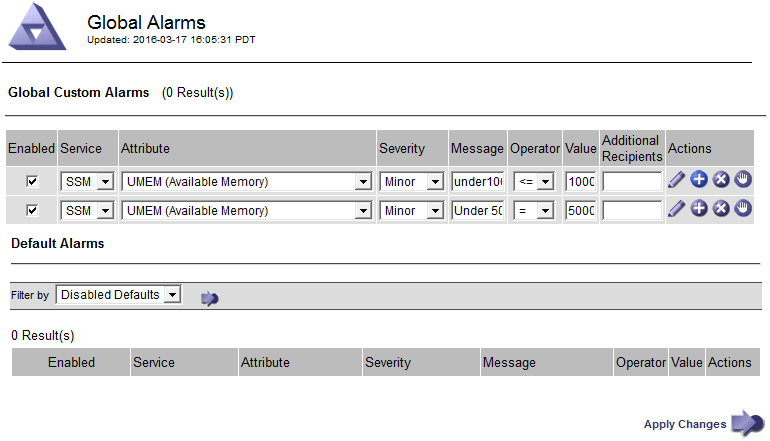Uncheck Enabled box for second alarm row
This screenshot has width=770, height=441.
coord(32,211)
